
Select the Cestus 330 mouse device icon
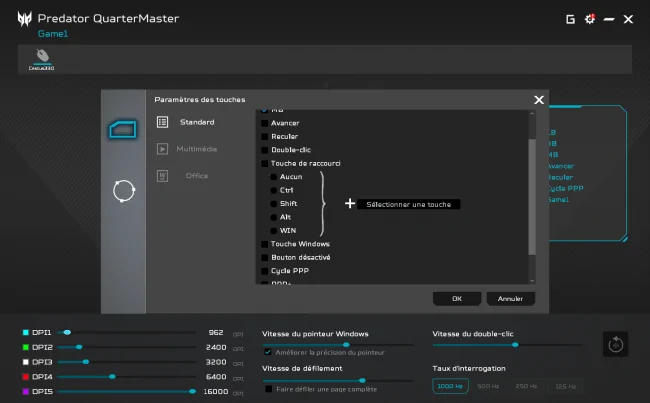coord(41,59)
